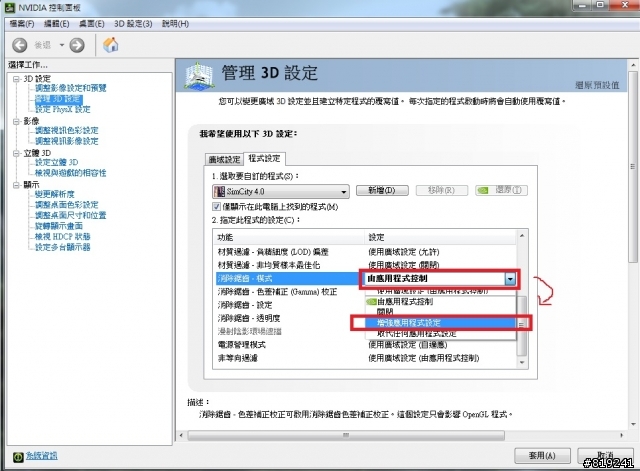Select 設定多台顯示器 in the tree
Image resolution: width=640 pixels, height=471 pixels.
click(x=62, y=247)
